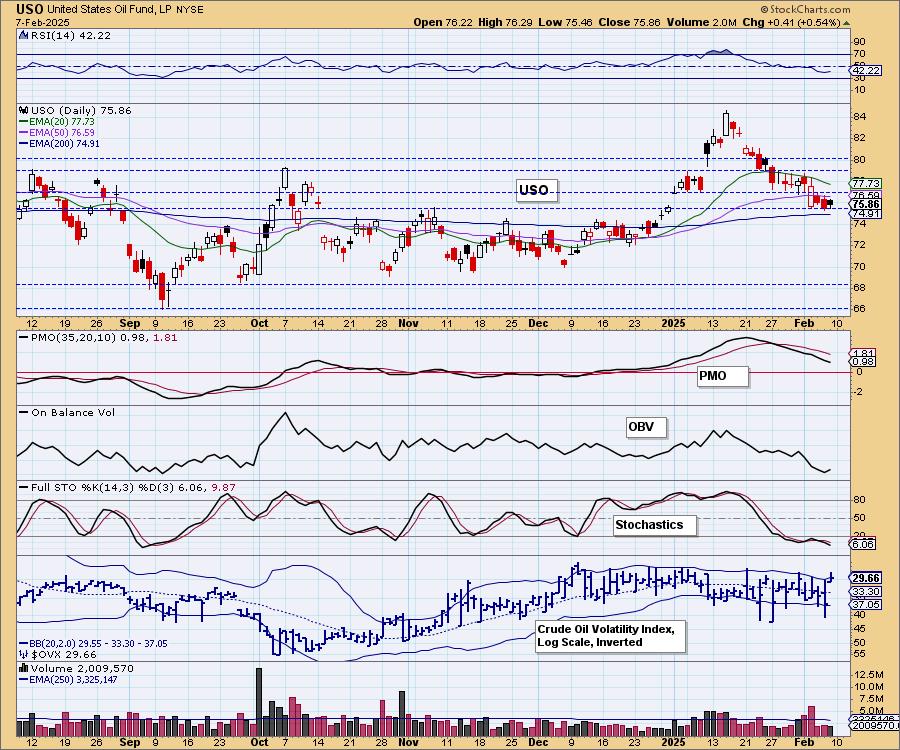Click the On Balance Vol label
This screenshot has height=750, width=900.
click(x=73, y=412)
